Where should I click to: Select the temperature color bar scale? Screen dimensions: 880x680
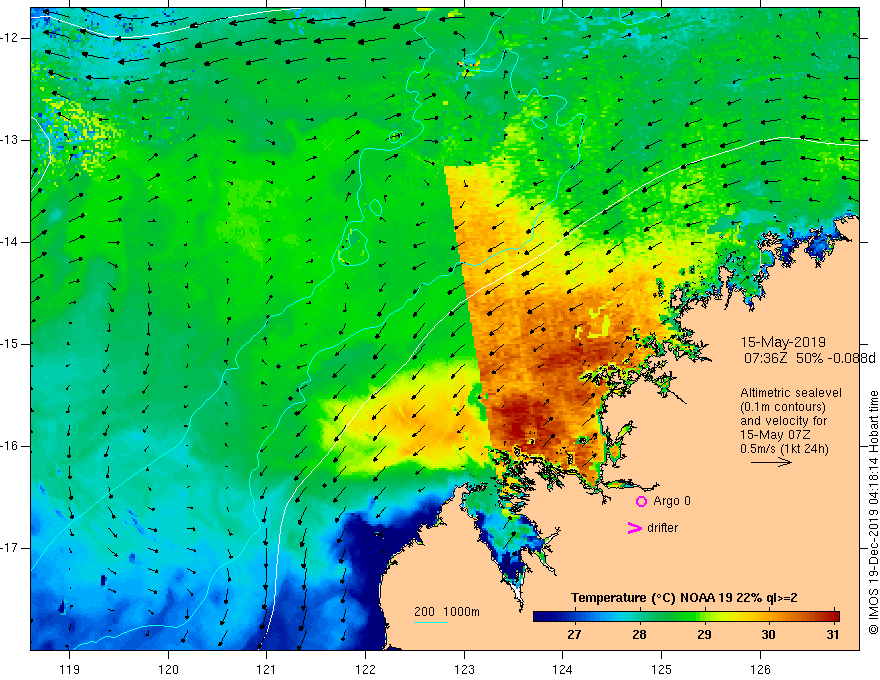point(686,616)
